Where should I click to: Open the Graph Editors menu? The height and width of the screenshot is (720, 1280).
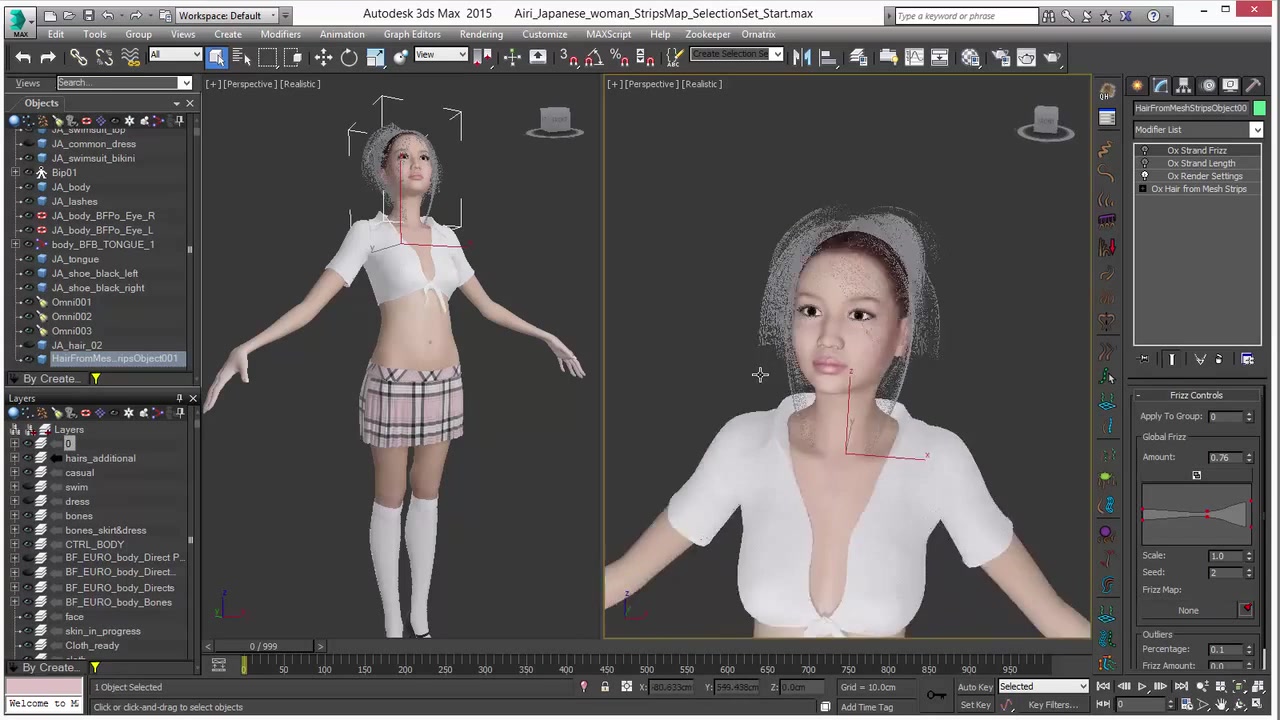click(412, 34)
